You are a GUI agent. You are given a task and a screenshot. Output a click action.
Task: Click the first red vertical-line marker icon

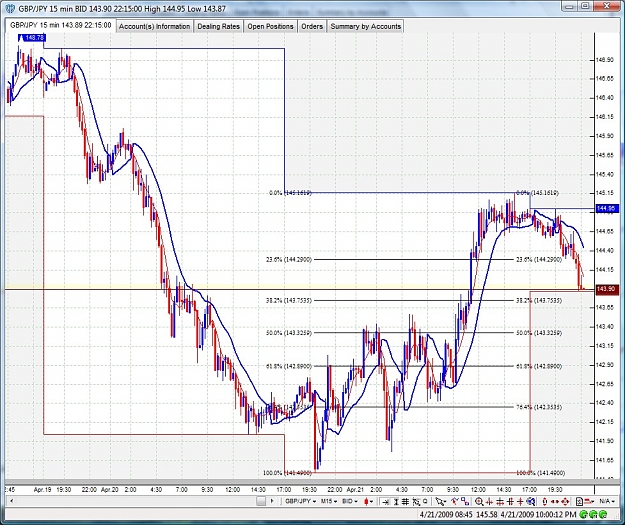490,501
